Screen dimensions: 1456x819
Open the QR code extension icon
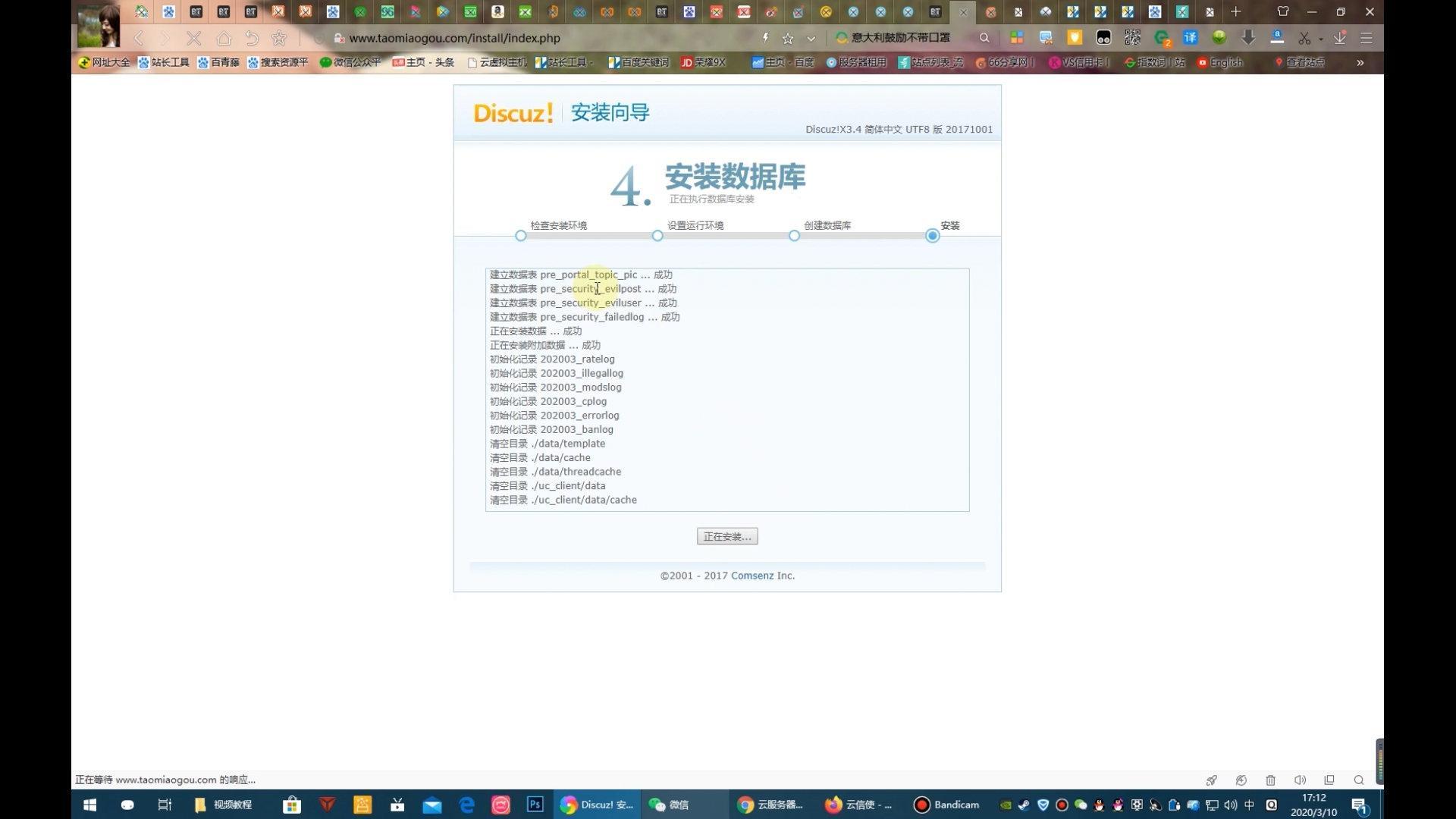coord(1132,38)
